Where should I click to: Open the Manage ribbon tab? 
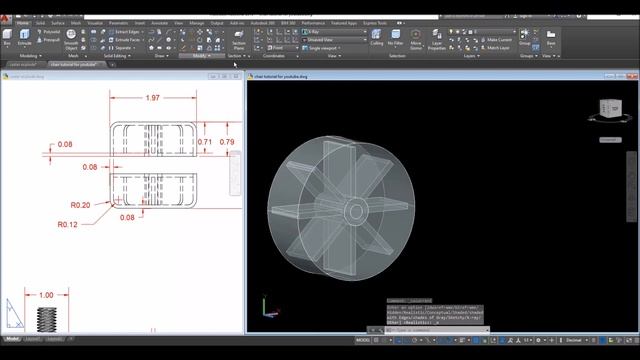point(196,23)
